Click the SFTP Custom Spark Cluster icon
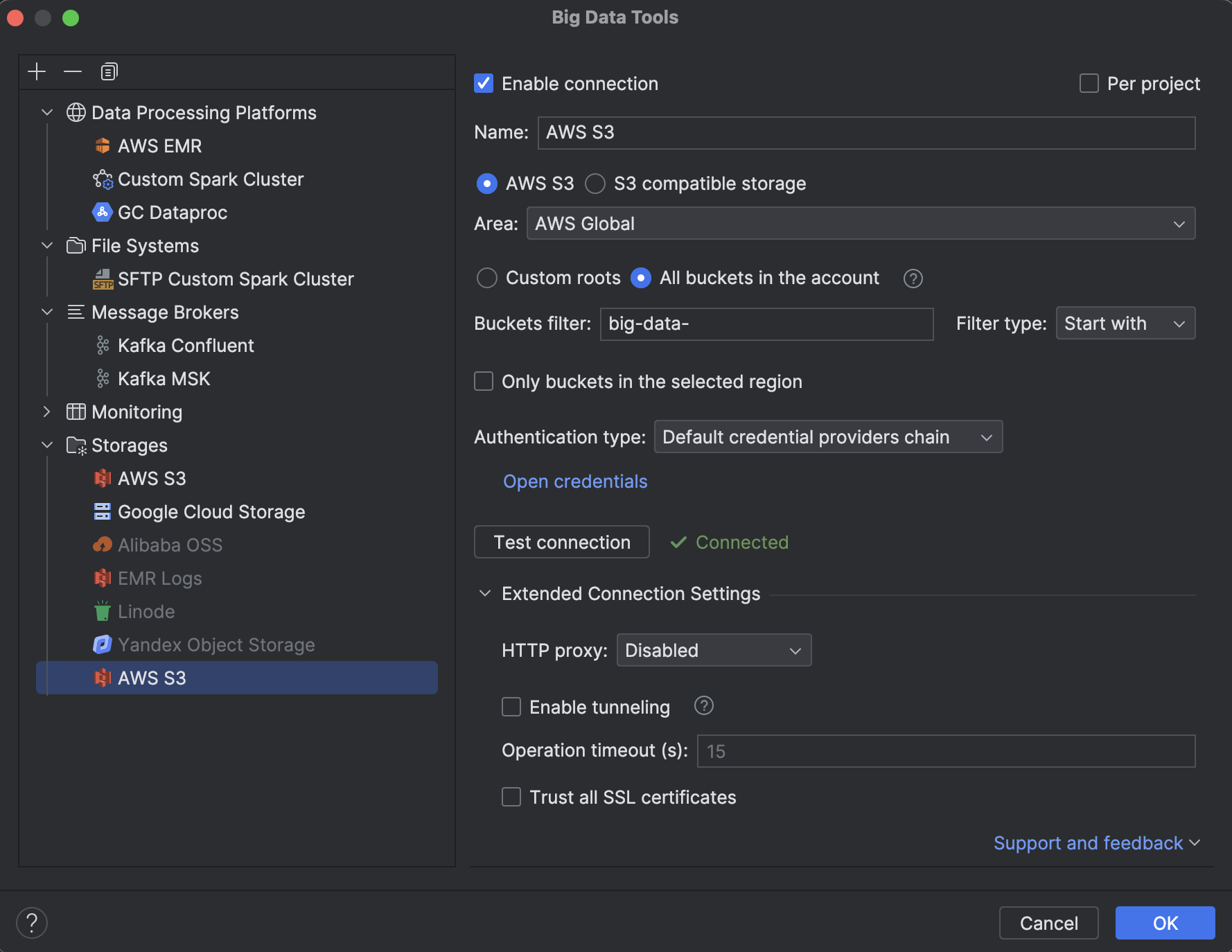Screen dimensions: 1232x952 click(102, 279)
